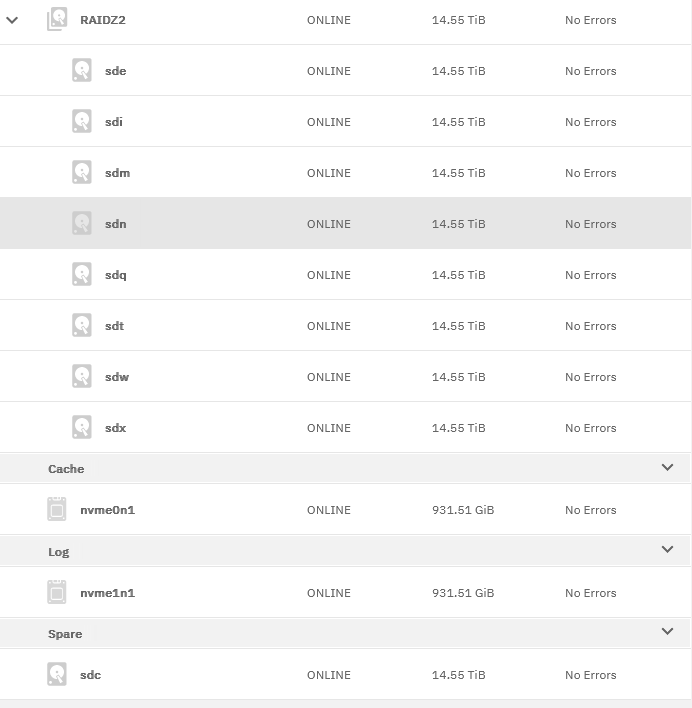The width and height of the screenshot is (692, 708).
Task: Click the Log section header label
Action: click(59, 552)
